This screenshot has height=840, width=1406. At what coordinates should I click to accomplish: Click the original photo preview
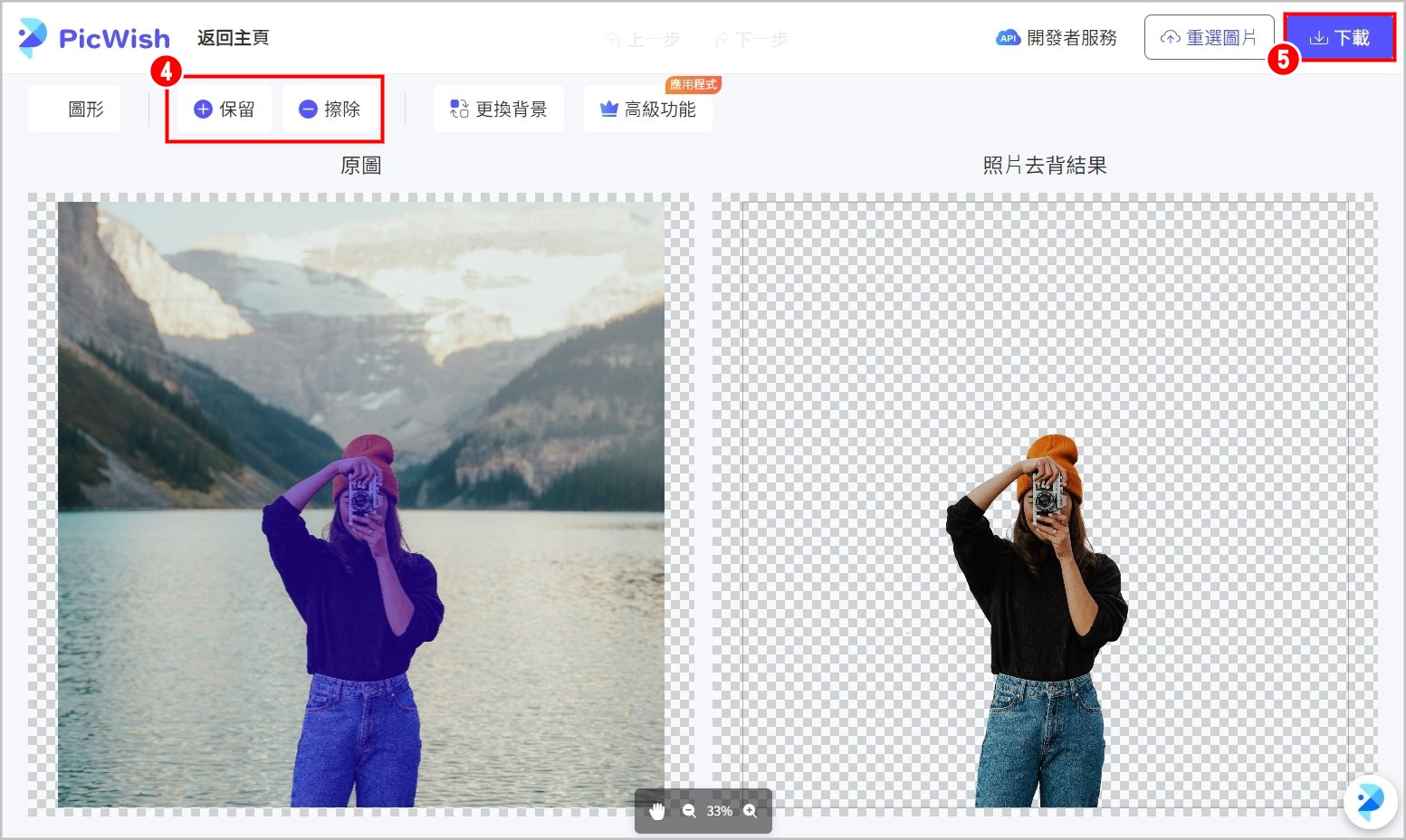[360, 503]
